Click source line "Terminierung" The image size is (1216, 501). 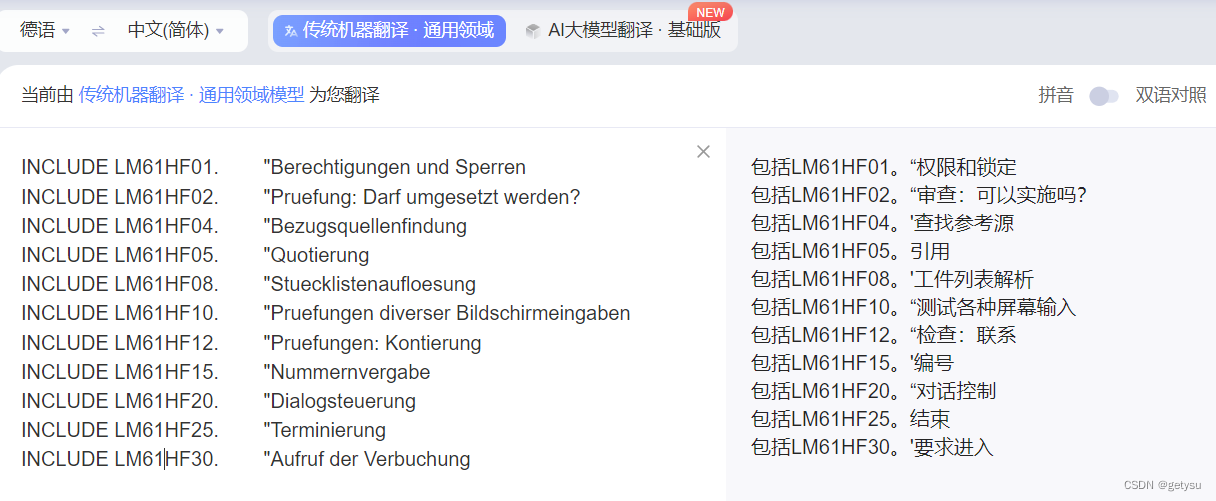click(x=324, y=430)
